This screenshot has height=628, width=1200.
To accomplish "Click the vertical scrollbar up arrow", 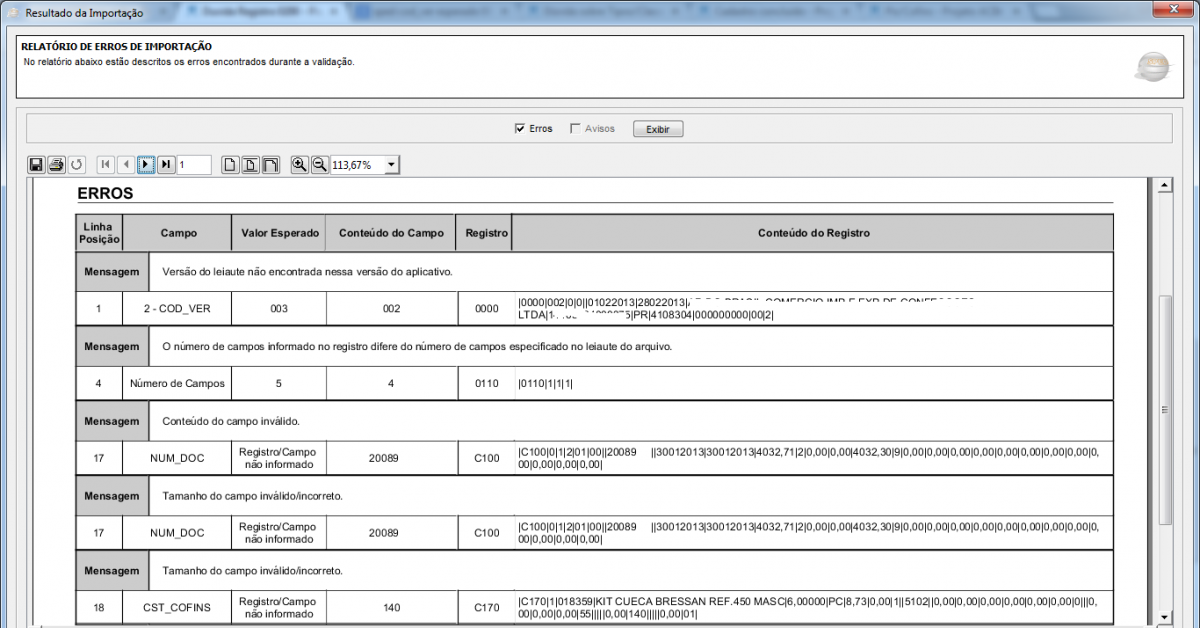I will click(1164, 186).
